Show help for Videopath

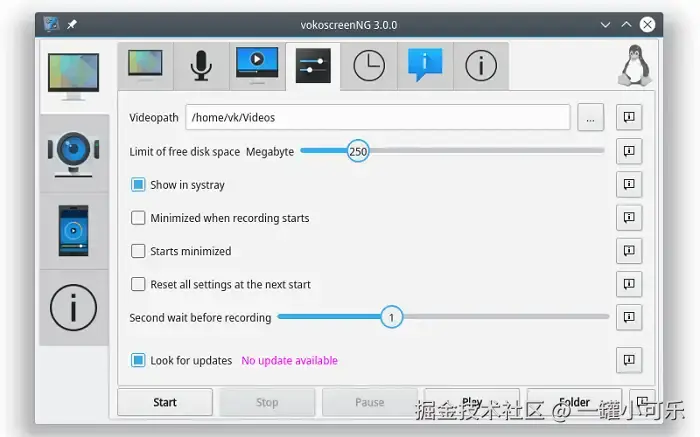pos(629,117)
